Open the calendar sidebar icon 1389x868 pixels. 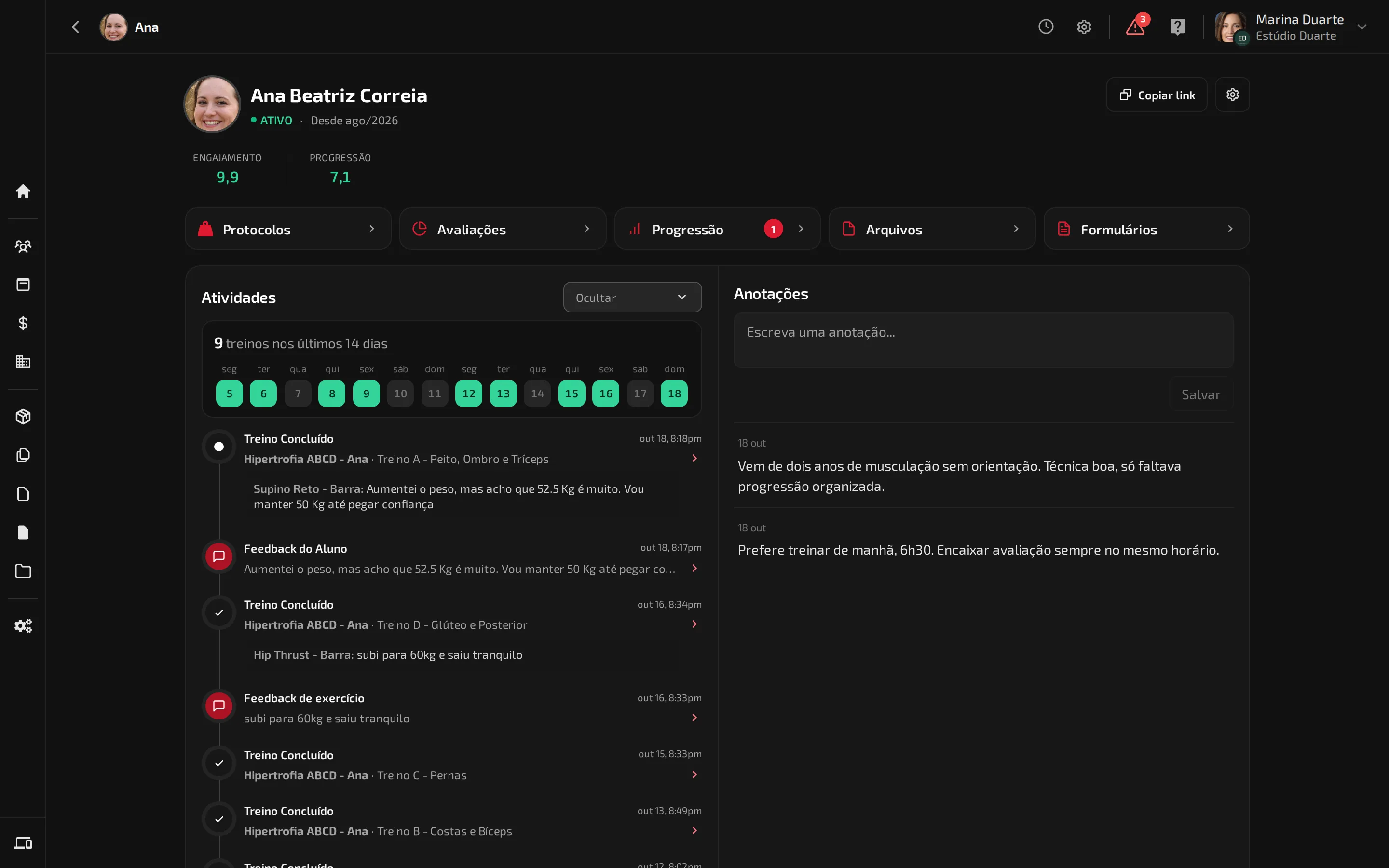pyautogui.click(x=23, y=285)
